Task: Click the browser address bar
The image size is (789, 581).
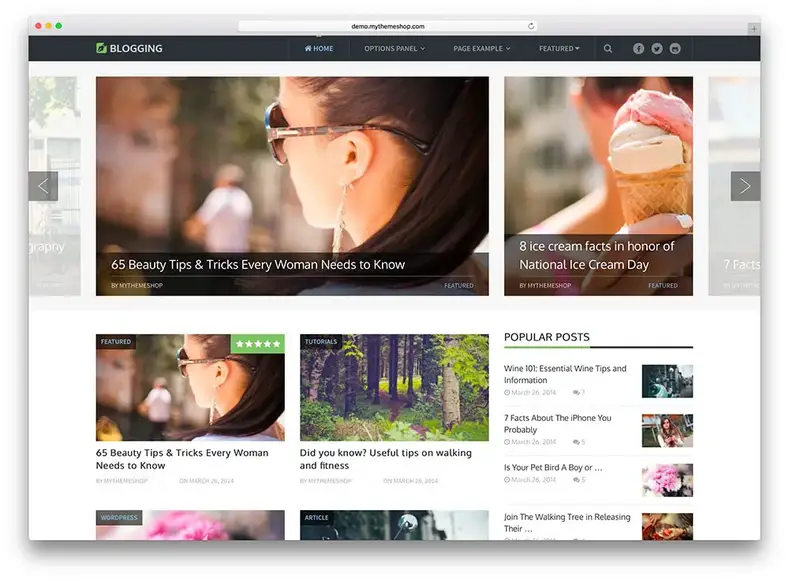Action: (x=387, y=26)
